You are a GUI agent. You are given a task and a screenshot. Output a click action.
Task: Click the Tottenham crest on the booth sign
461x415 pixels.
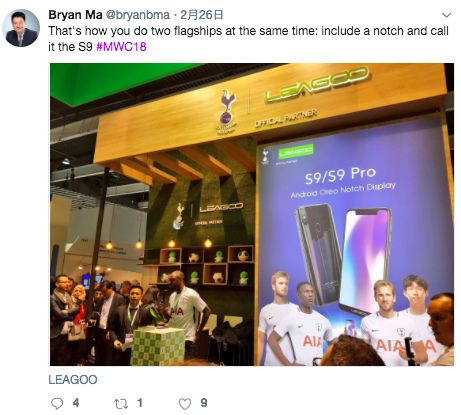click(x=226, y=112)
